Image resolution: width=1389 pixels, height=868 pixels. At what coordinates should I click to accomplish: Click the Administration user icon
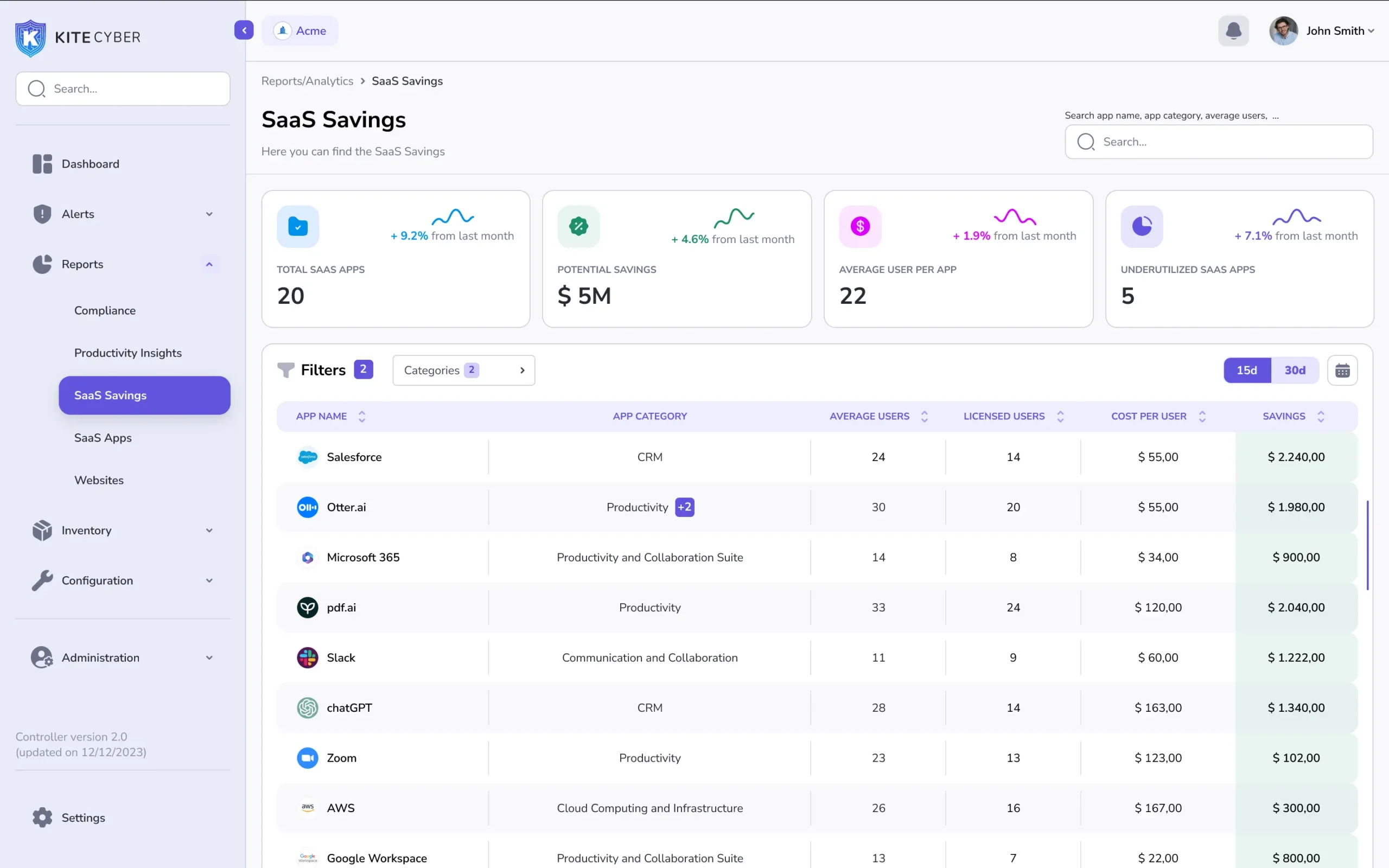click(42, 658)
